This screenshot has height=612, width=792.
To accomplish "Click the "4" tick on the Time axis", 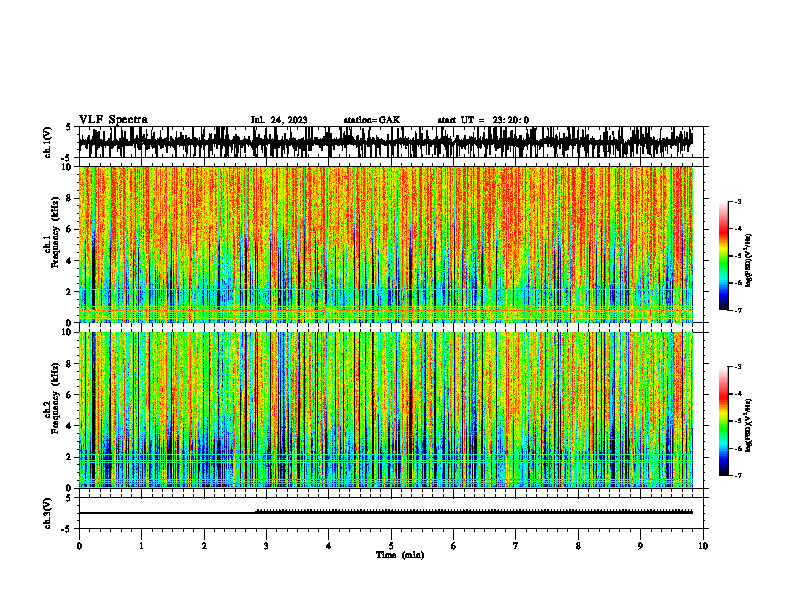I will (329, 546).
